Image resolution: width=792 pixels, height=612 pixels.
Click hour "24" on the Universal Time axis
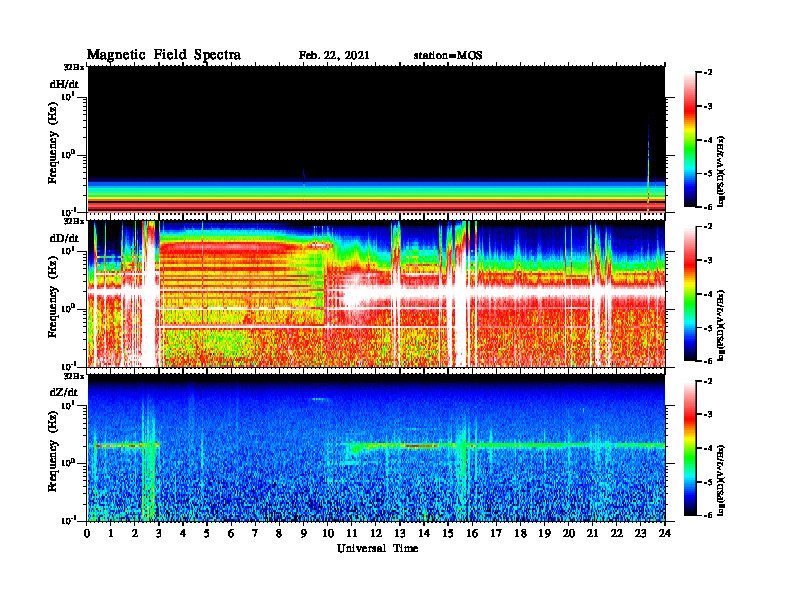(665, 534)
